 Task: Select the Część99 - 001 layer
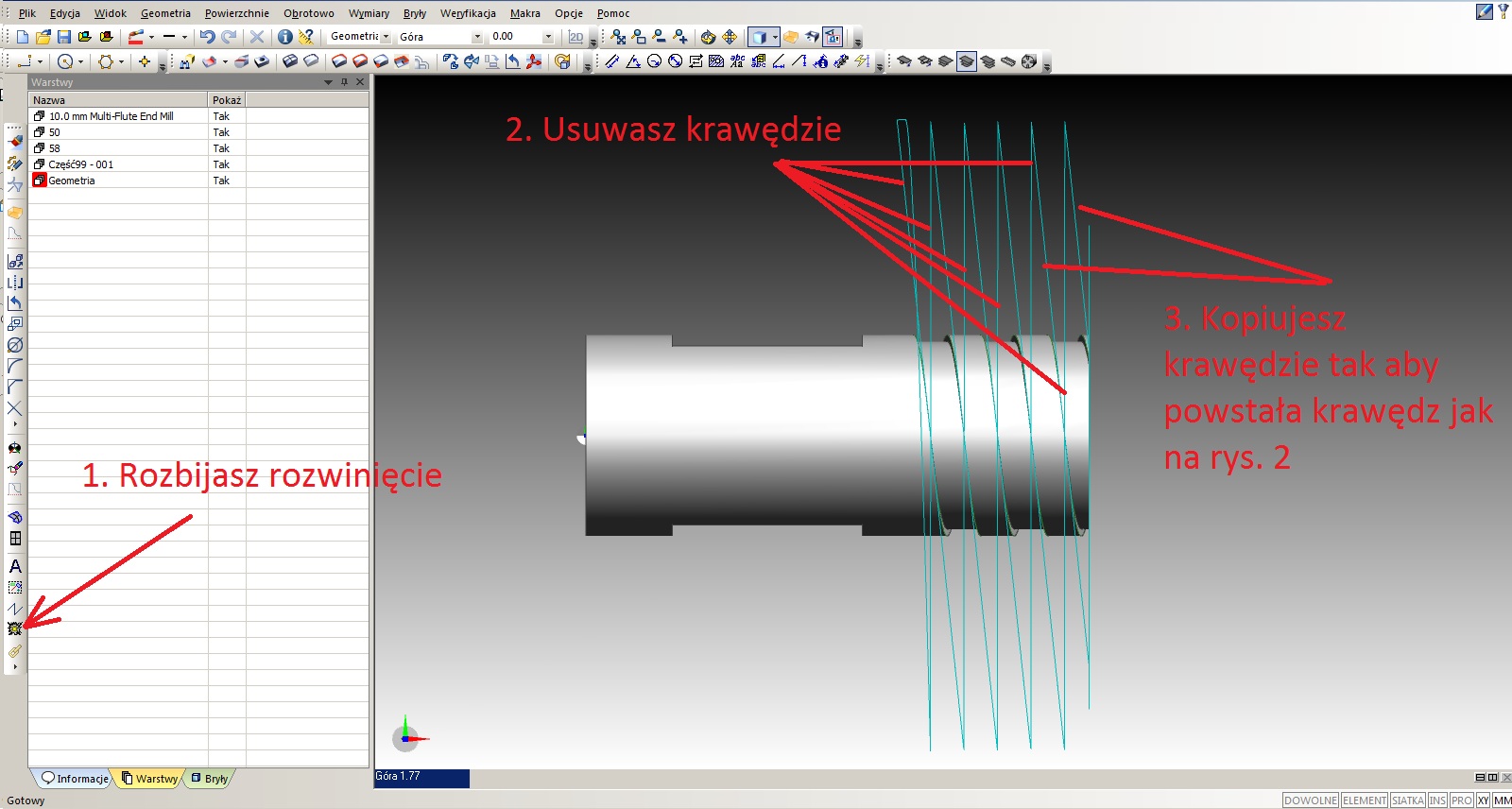click(x=198, y=164)
